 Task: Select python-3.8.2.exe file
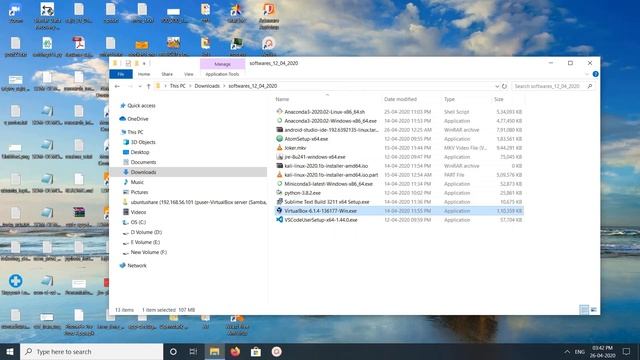click(302, 193)
